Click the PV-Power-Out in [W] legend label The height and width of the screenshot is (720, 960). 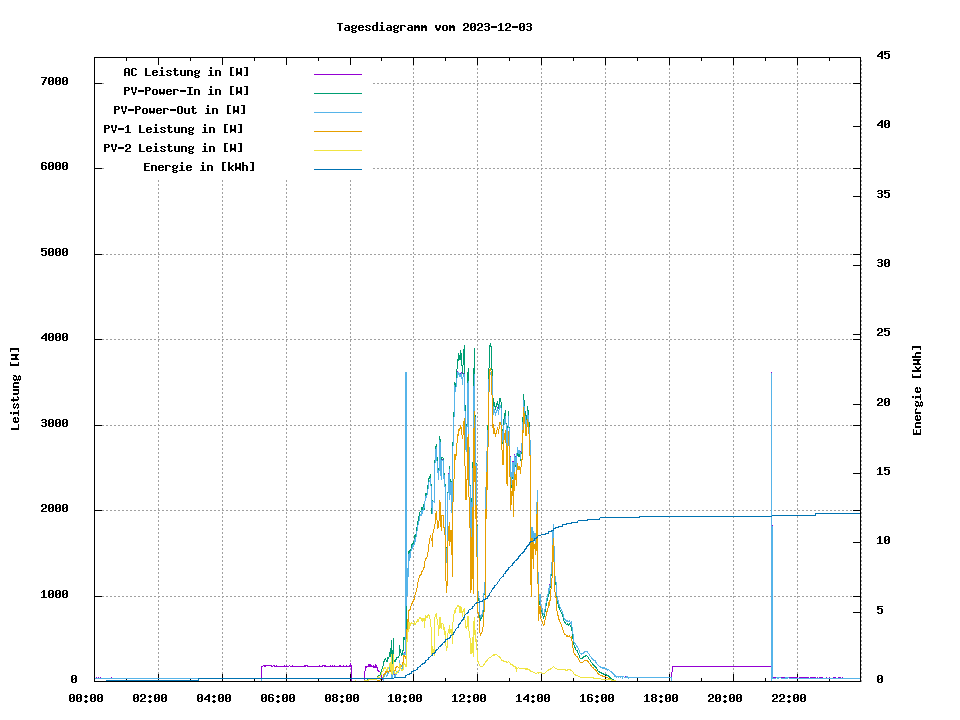click(181, 110)
